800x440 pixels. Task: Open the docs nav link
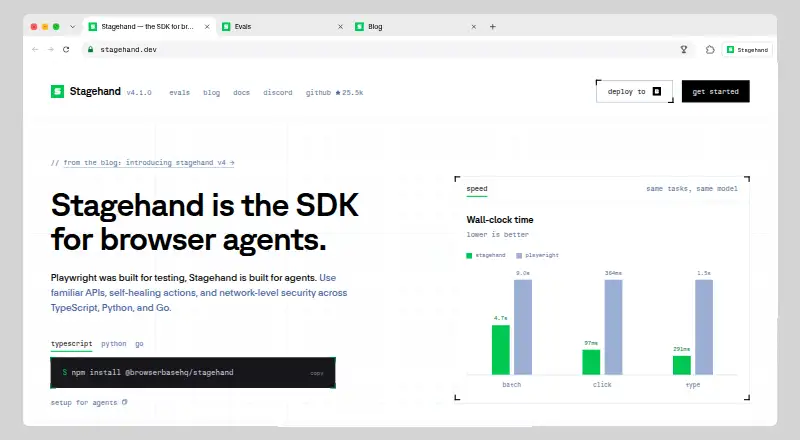(241, 92)
